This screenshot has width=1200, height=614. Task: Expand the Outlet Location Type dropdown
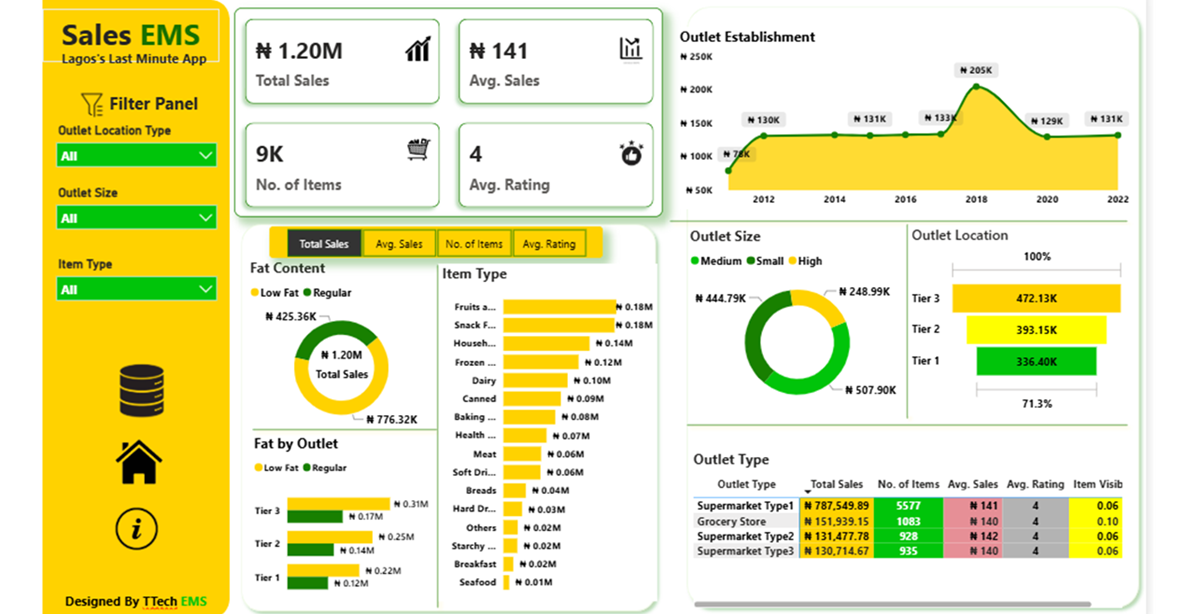point(137,156)
